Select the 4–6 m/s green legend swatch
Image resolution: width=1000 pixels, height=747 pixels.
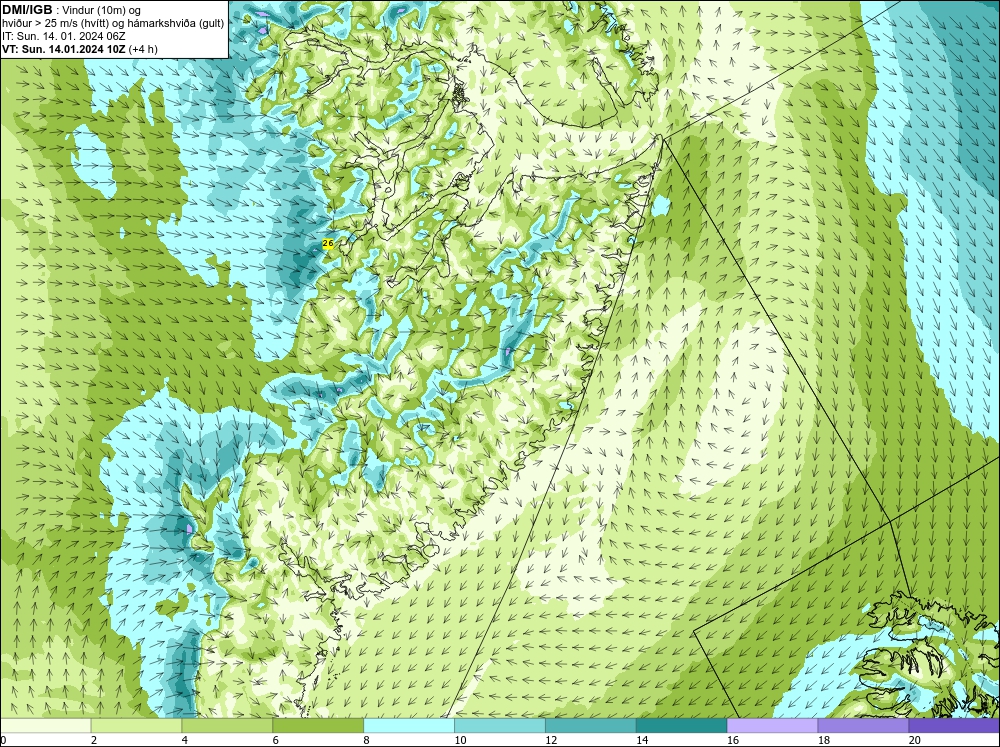227,725
